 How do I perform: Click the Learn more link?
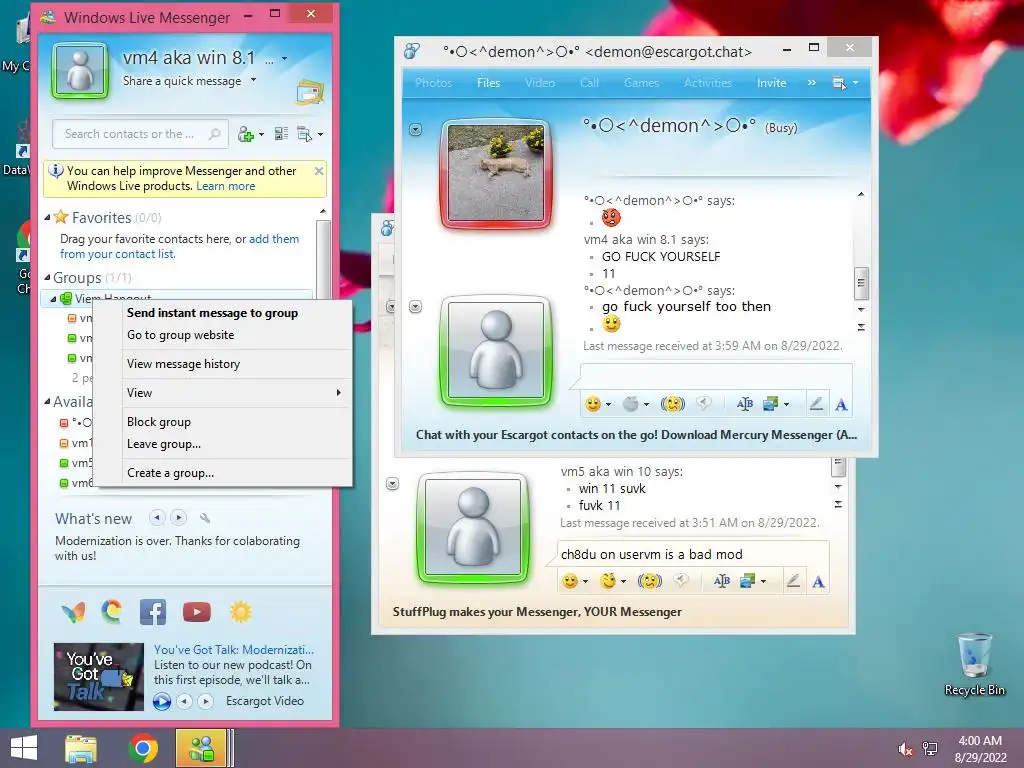[x=225, y=186]
